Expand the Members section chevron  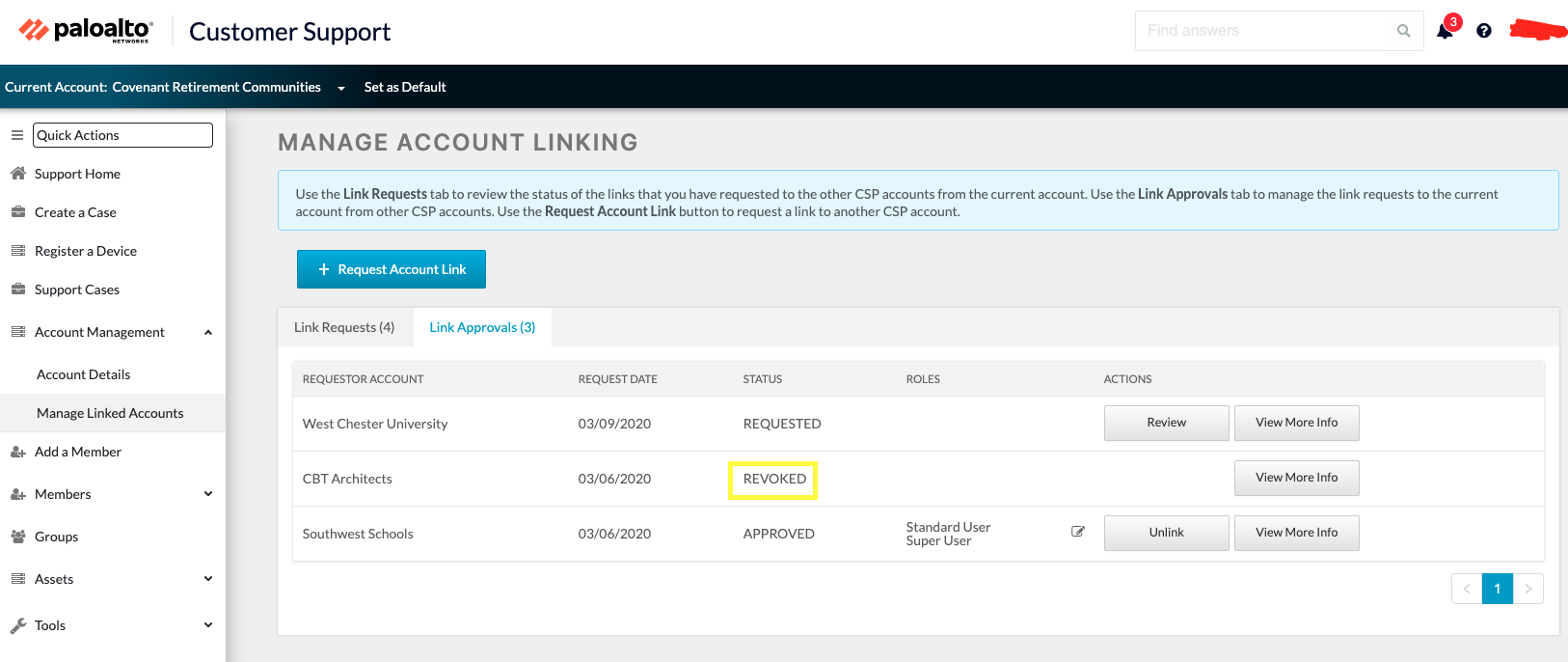pos(208,494)
